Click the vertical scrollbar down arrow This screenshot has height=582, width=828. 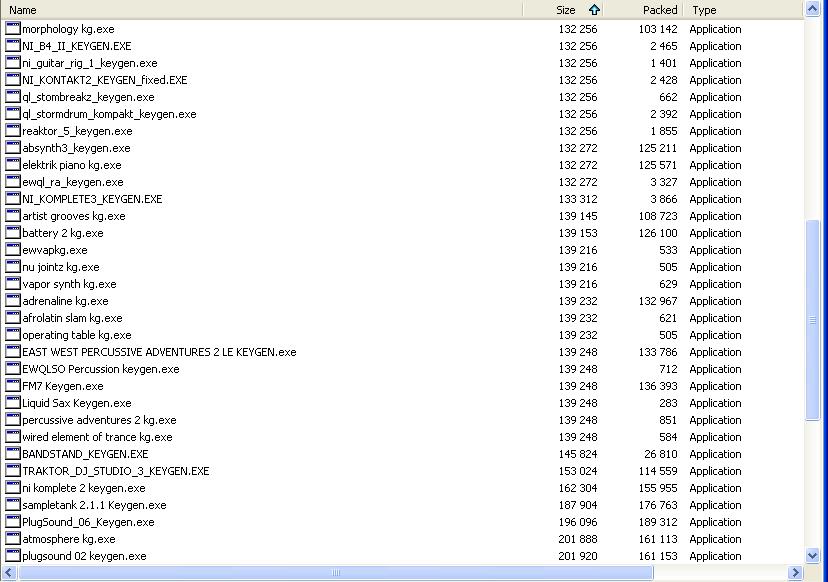(x=812, y=555)
